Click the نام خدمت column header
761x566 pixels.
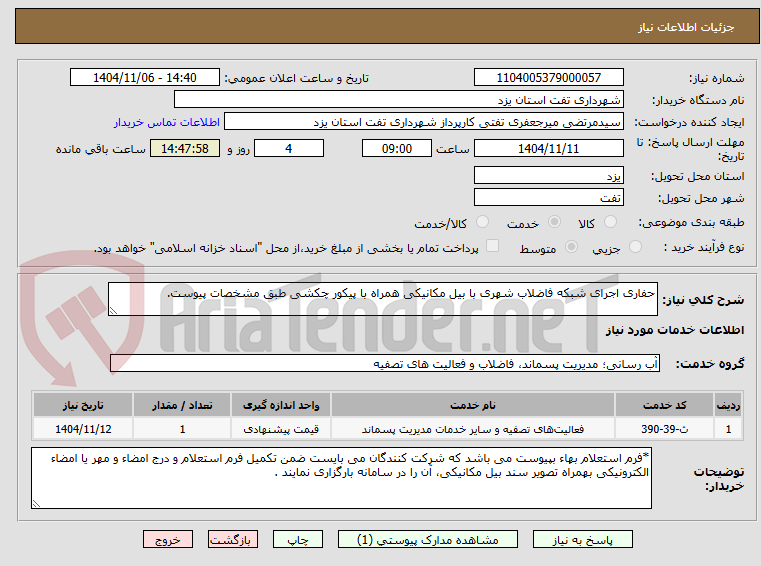[x=473, y=405]
